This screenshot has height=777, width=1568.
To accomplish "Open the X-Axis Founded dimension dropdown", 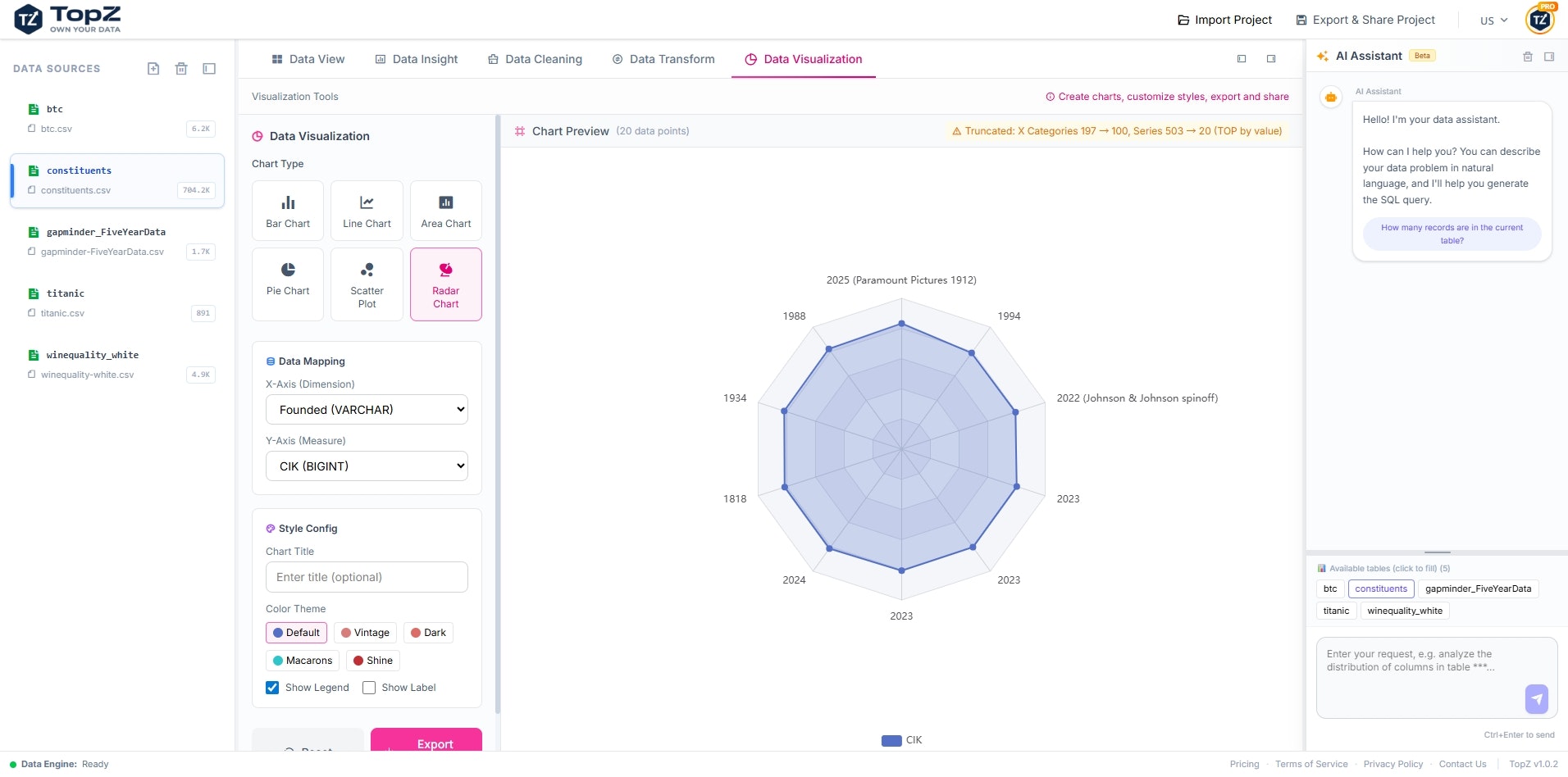I will coord(367,409).
